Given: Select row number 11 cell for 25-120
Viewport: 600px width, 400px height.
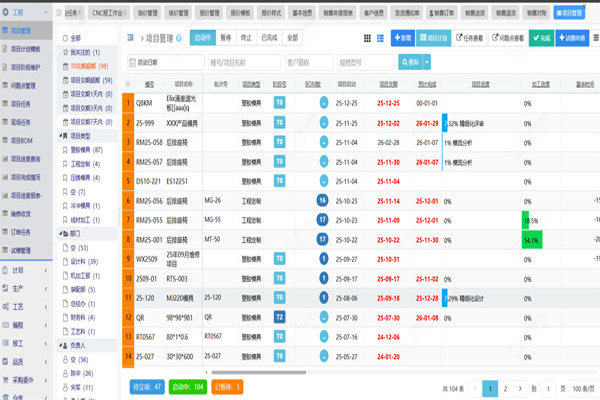Looking at the screenshot, I should pyautogui.click(x=128, y=298).
